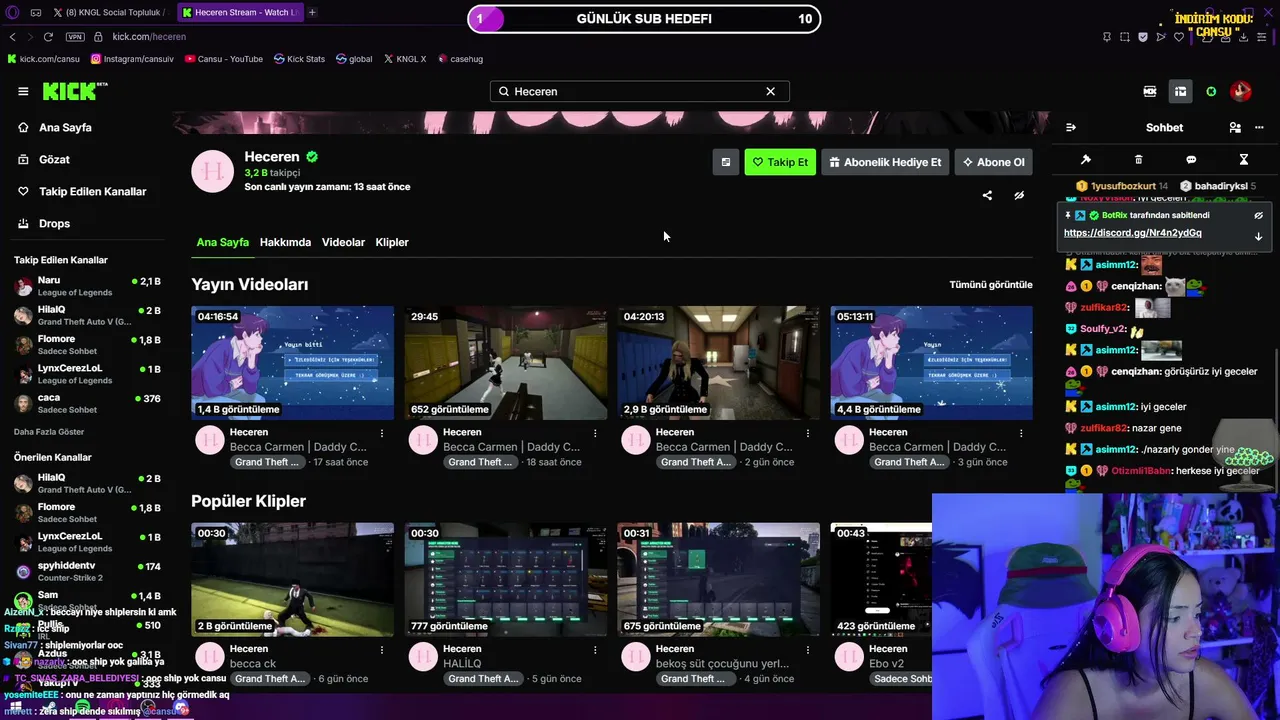The image size is (1280, 720).
Task: Open caca channel in followed list
Action: [87, 403]
